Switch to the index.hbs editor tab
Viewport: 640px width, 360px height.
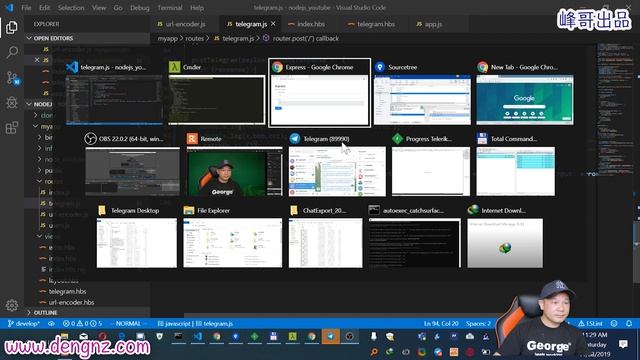tap(311, 24)
